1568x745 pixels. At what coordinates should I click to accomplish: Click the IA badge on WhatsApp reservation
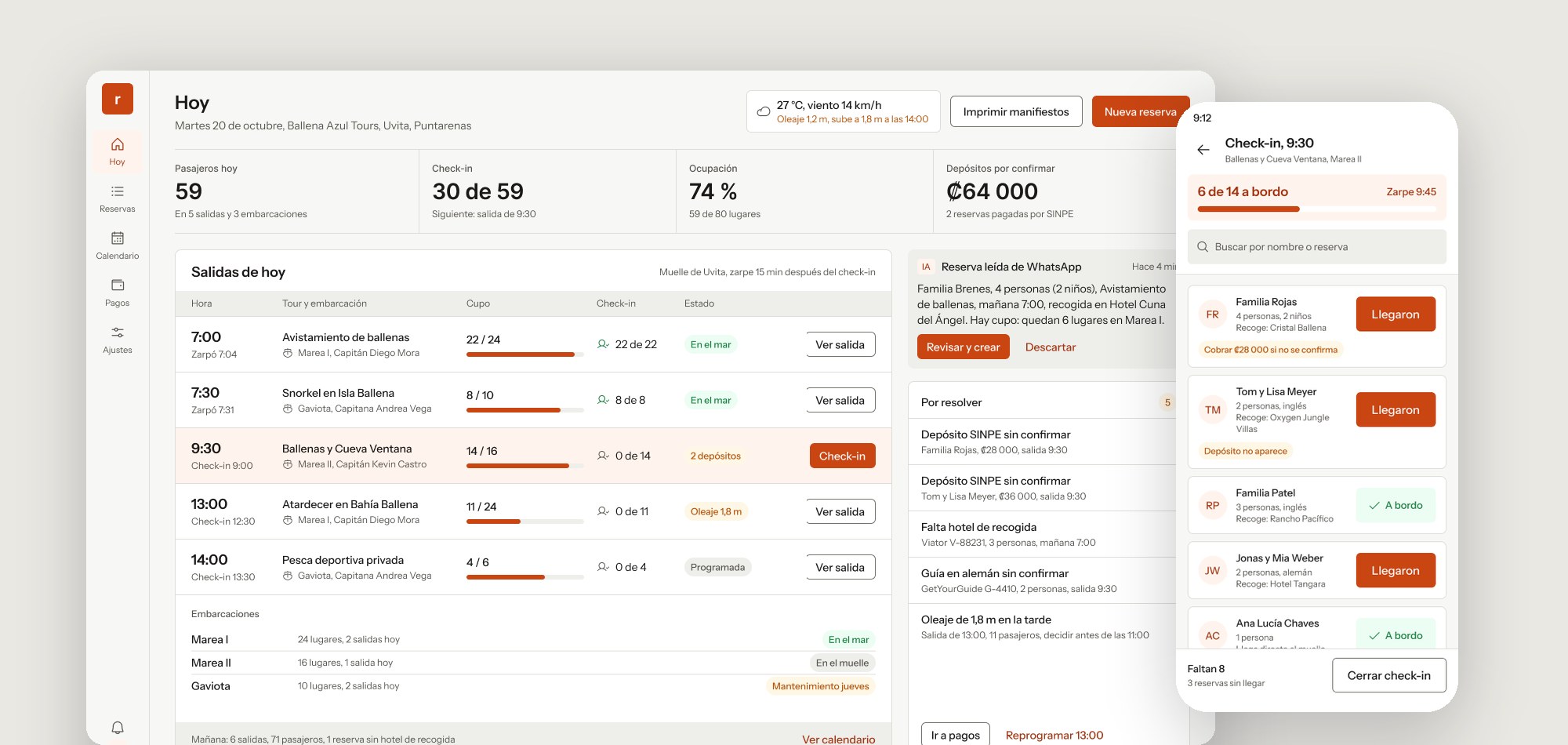(926, 267)
